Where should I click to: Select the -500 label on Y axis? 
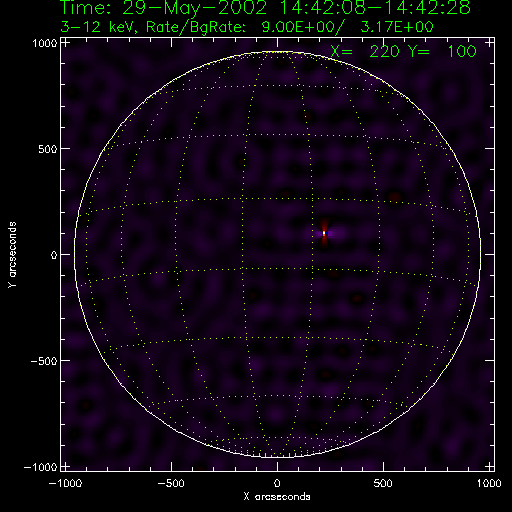44,361
